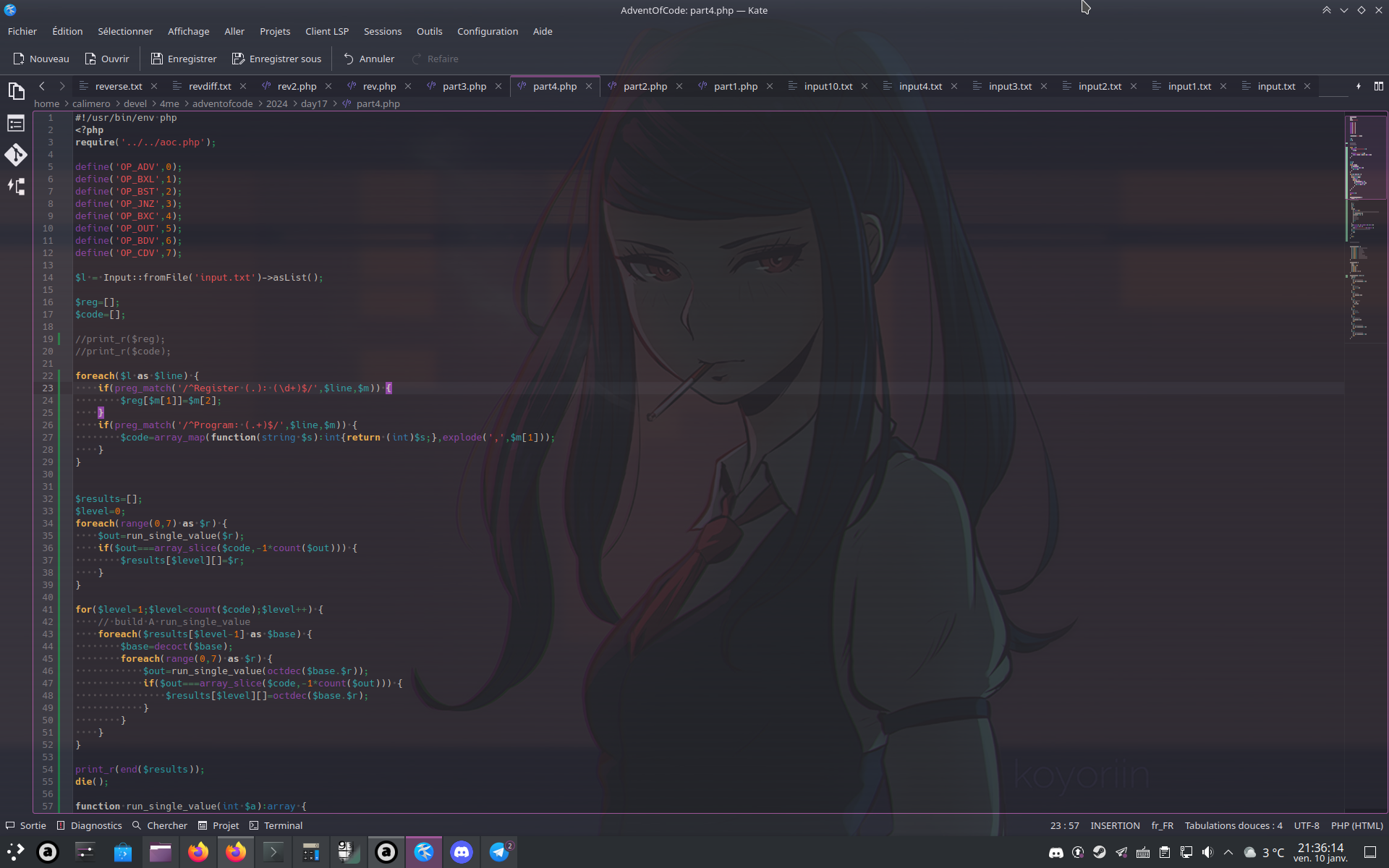Click 'day17' in breadcrumb path
The image size is (1389, 868).
(x=314, y=103)
